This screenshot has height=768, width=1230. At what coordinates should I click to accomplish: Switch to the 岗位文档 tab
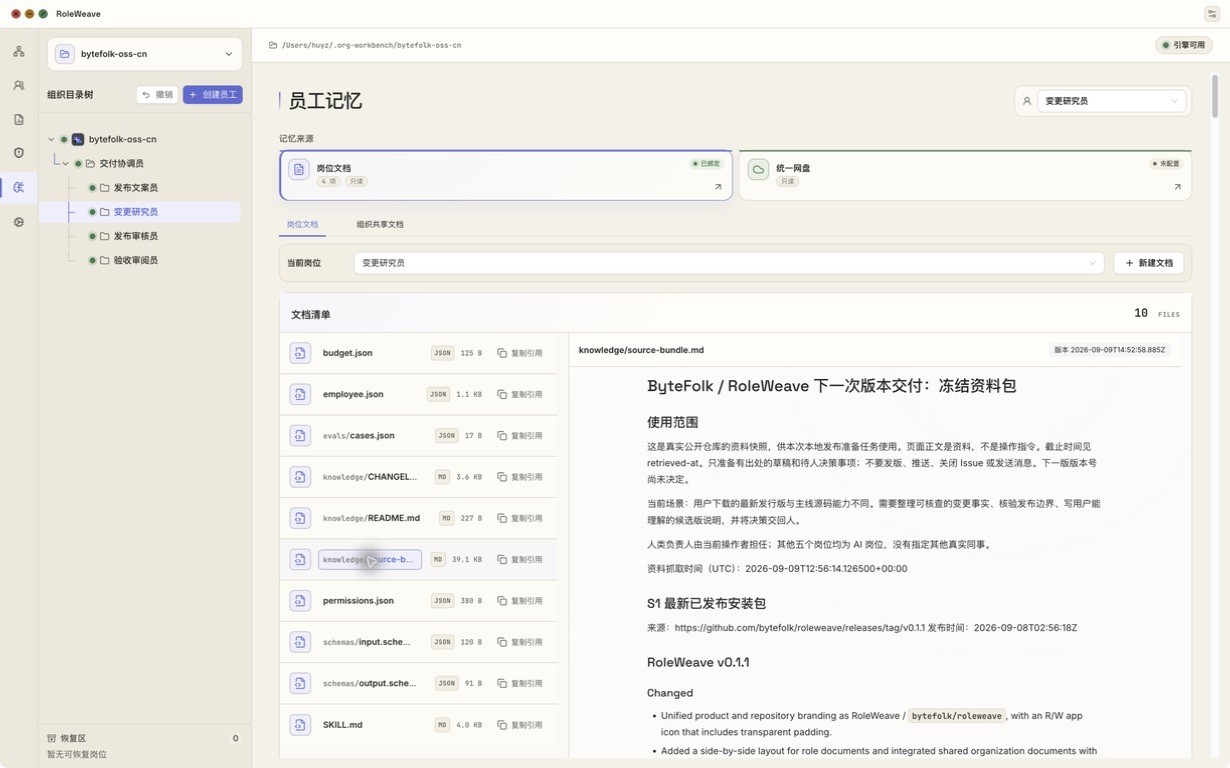point(302,224)
